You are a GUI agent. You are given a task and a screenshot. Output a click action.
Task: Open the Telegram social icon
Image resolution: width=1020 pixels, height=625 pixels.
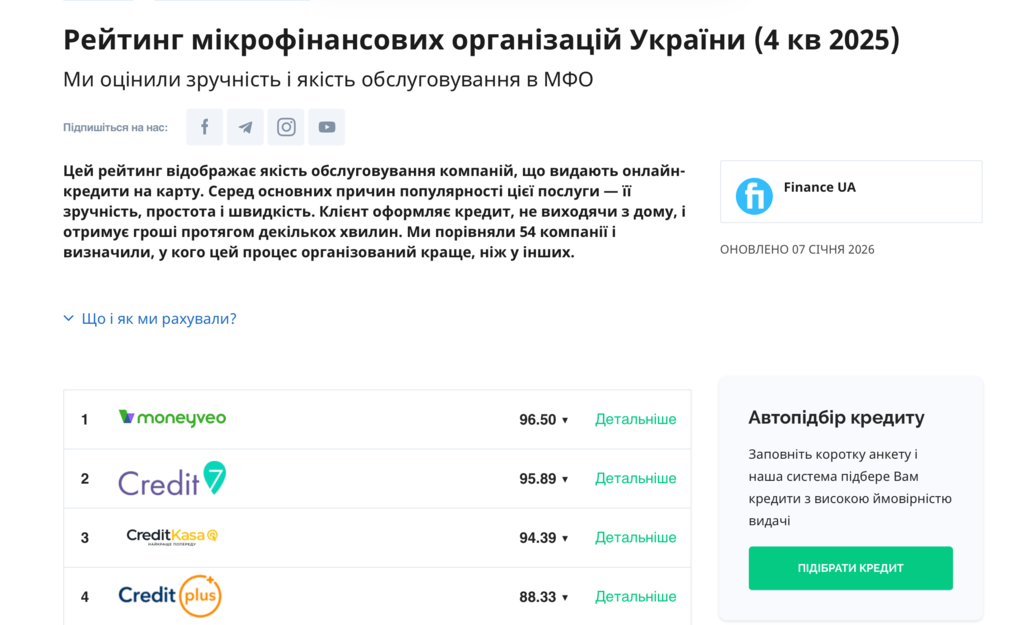tap(245, 127)
